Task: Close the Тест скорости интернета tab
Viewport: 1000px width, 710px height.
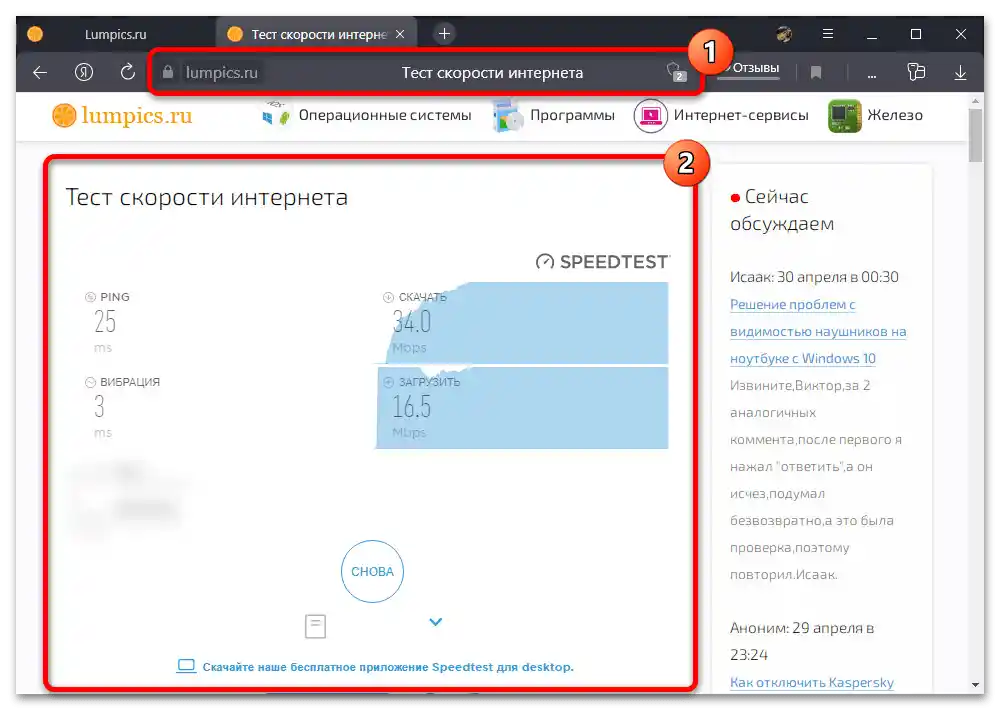Action: (x=400, y=34)
